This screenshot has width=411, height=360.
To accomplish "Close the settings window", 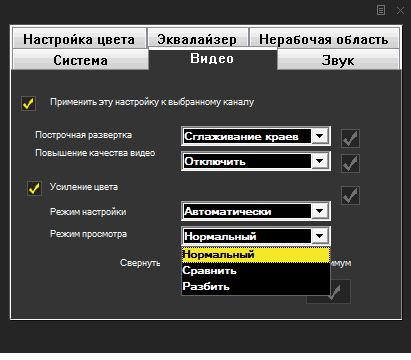I will coord(400,10).
